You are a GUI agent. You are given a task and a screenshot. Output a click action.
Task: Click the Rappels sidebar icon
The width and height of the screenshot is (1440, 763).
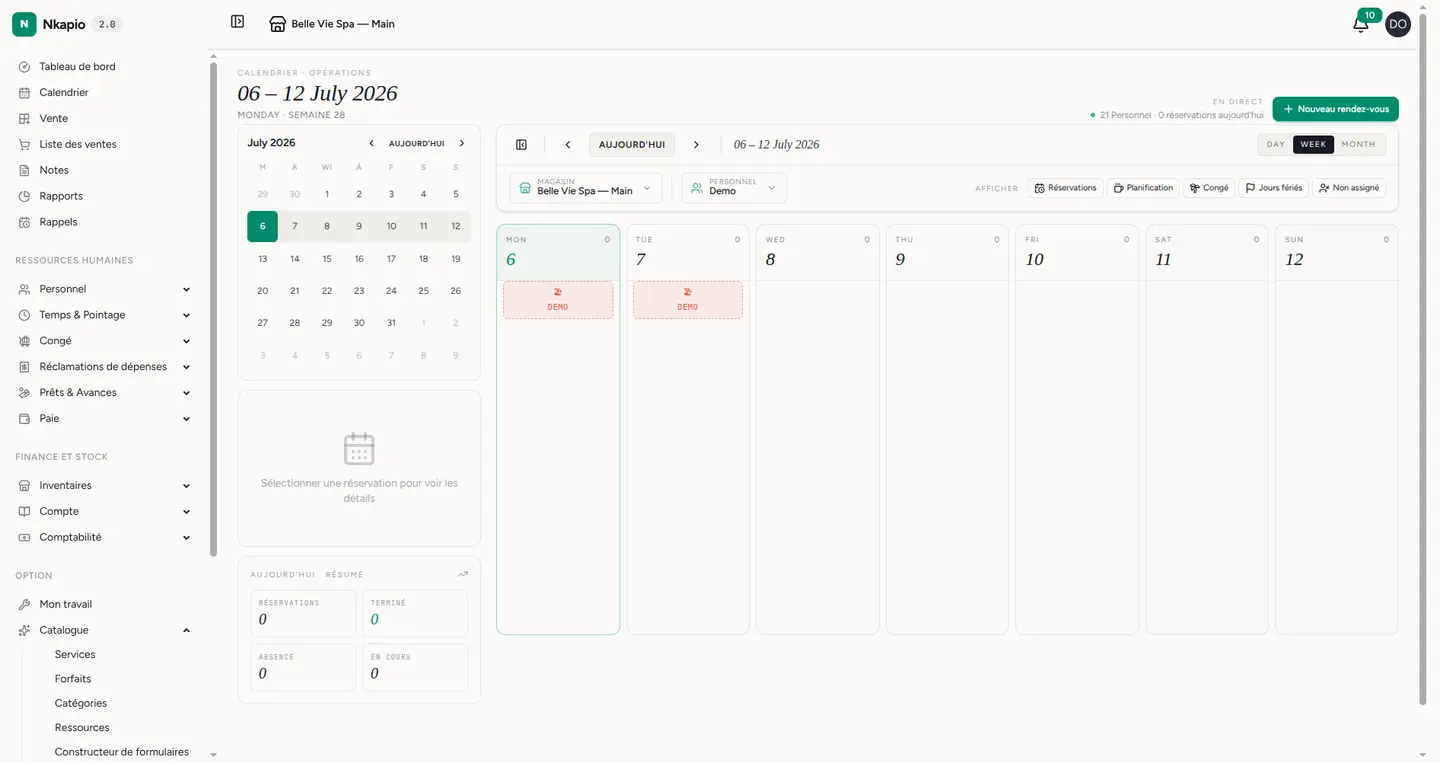(x=24, y=223)
